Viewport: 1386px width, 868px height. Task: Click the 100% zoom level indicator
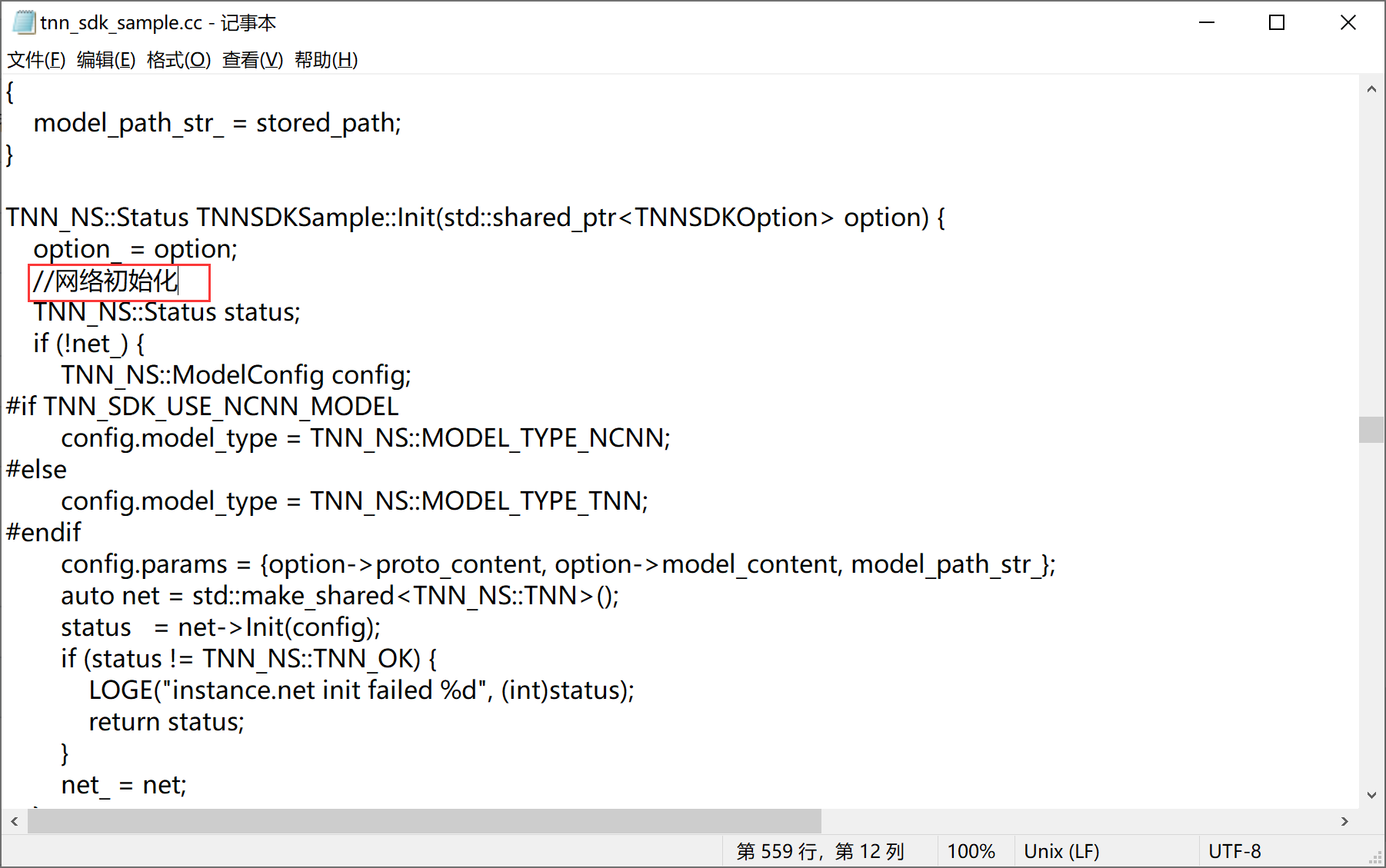[x=971, y=851]
